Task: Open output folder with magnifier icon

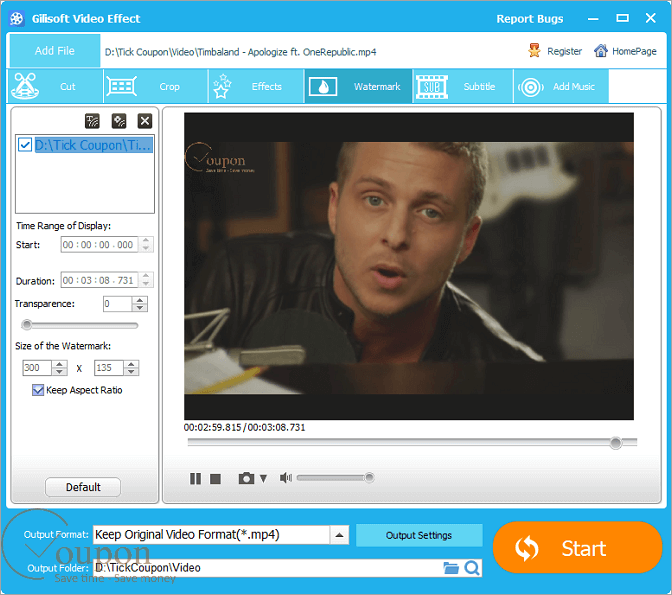Action: point(472,568)
